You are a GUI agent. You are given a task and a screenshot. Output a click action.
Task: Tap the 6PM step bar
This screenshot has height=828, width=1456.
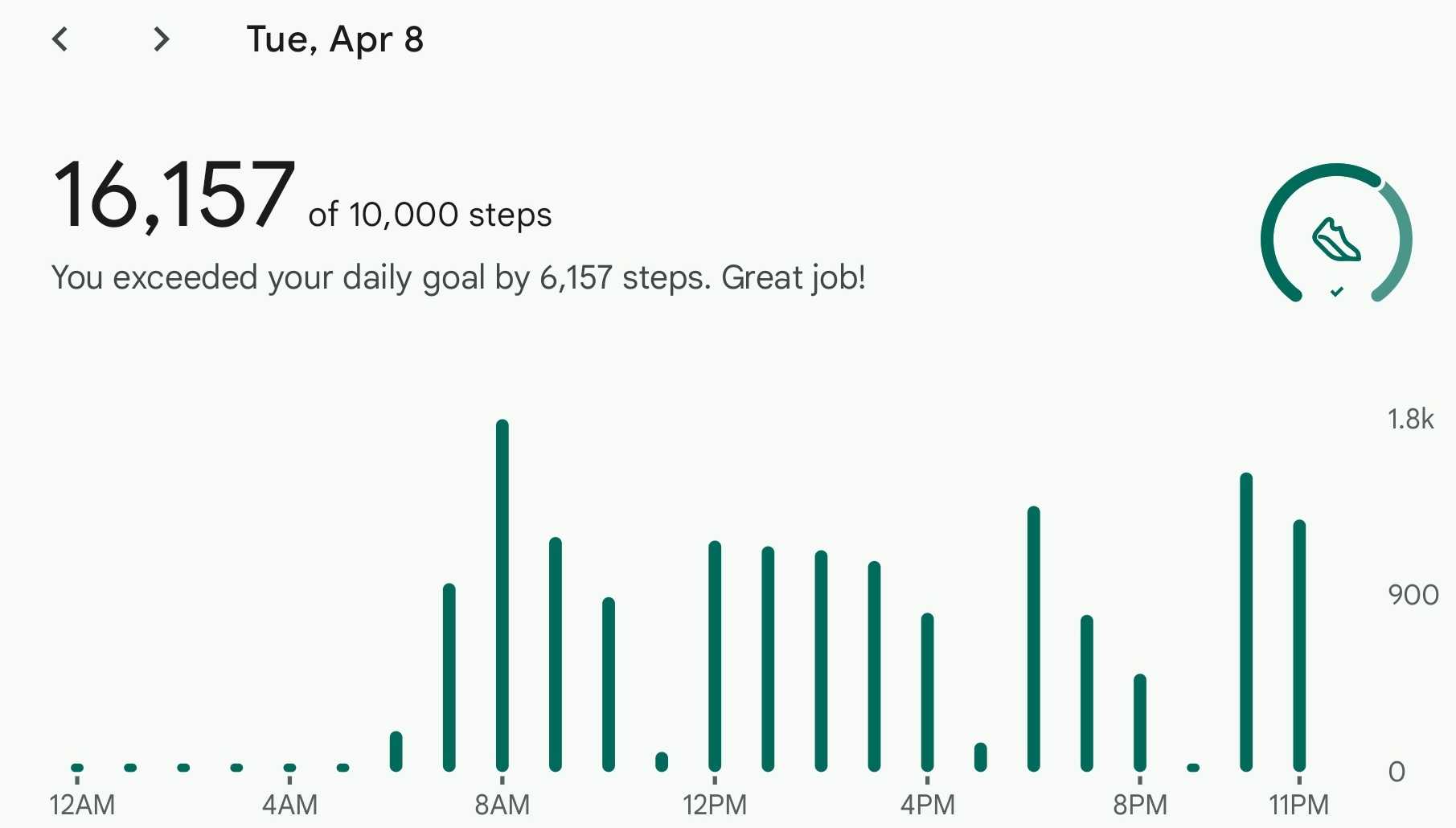tap(1034, 639)
